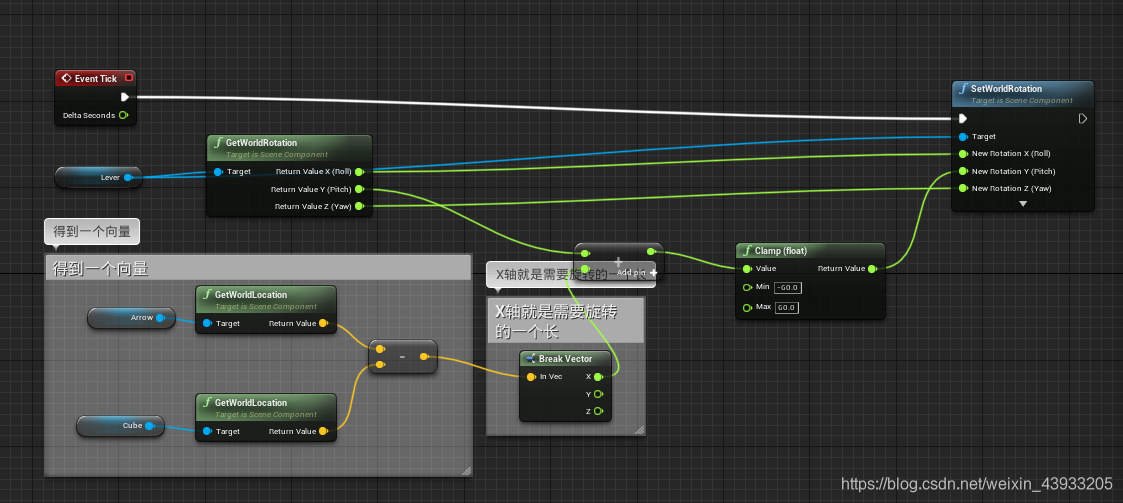Click the Break Vector Z output pin
Viewport: 1123px width, 503px height.
(x=598, y=411)
